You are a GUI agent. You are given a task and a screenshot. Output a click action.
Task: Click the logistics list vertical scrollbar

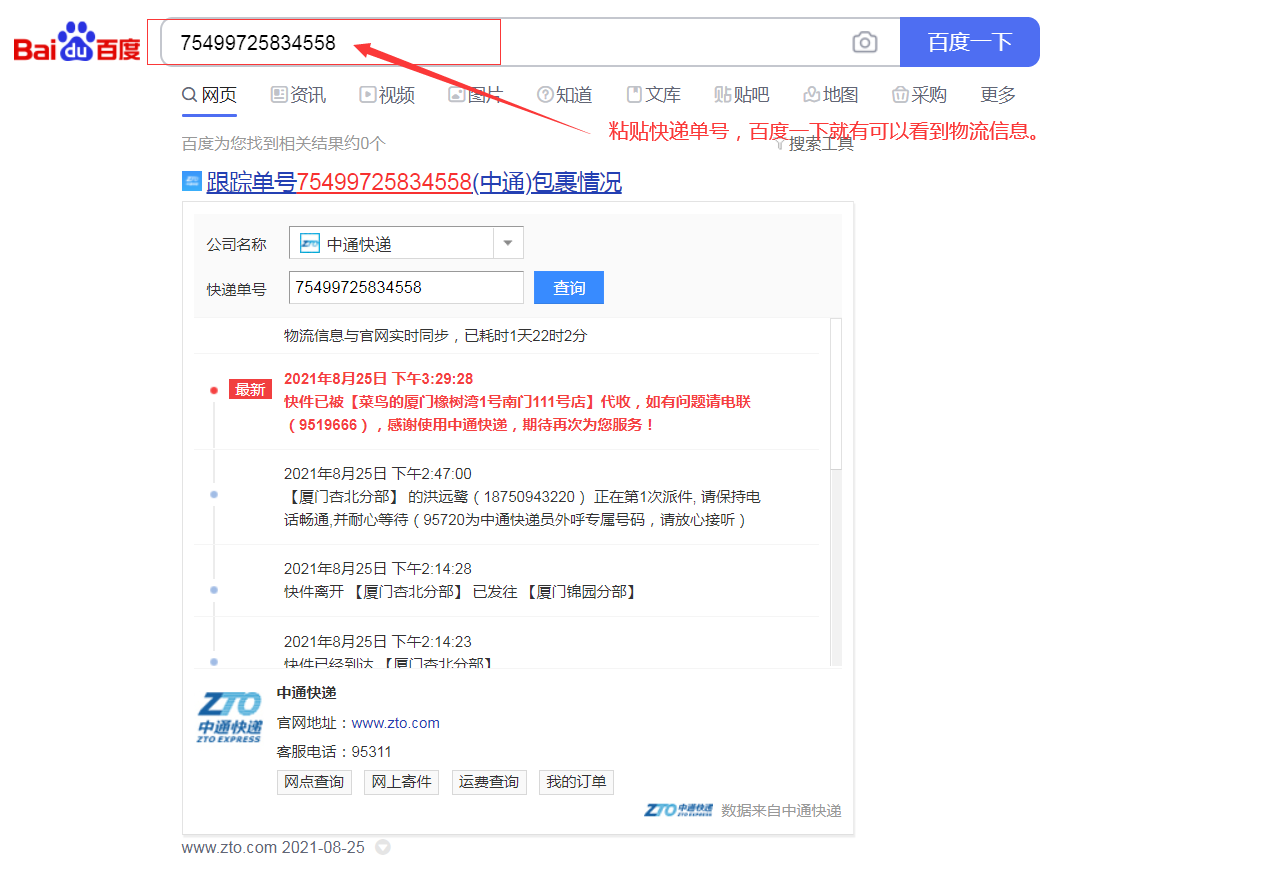tap(836, 393)
